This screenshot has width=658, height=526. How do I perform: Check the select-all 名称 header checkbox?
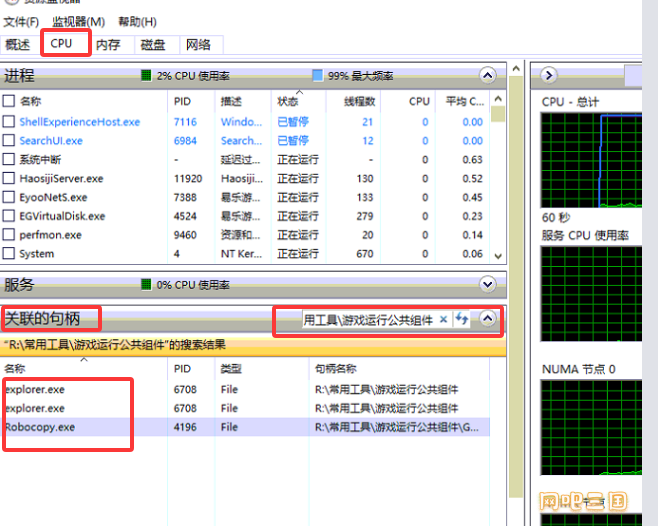point(9,101)
